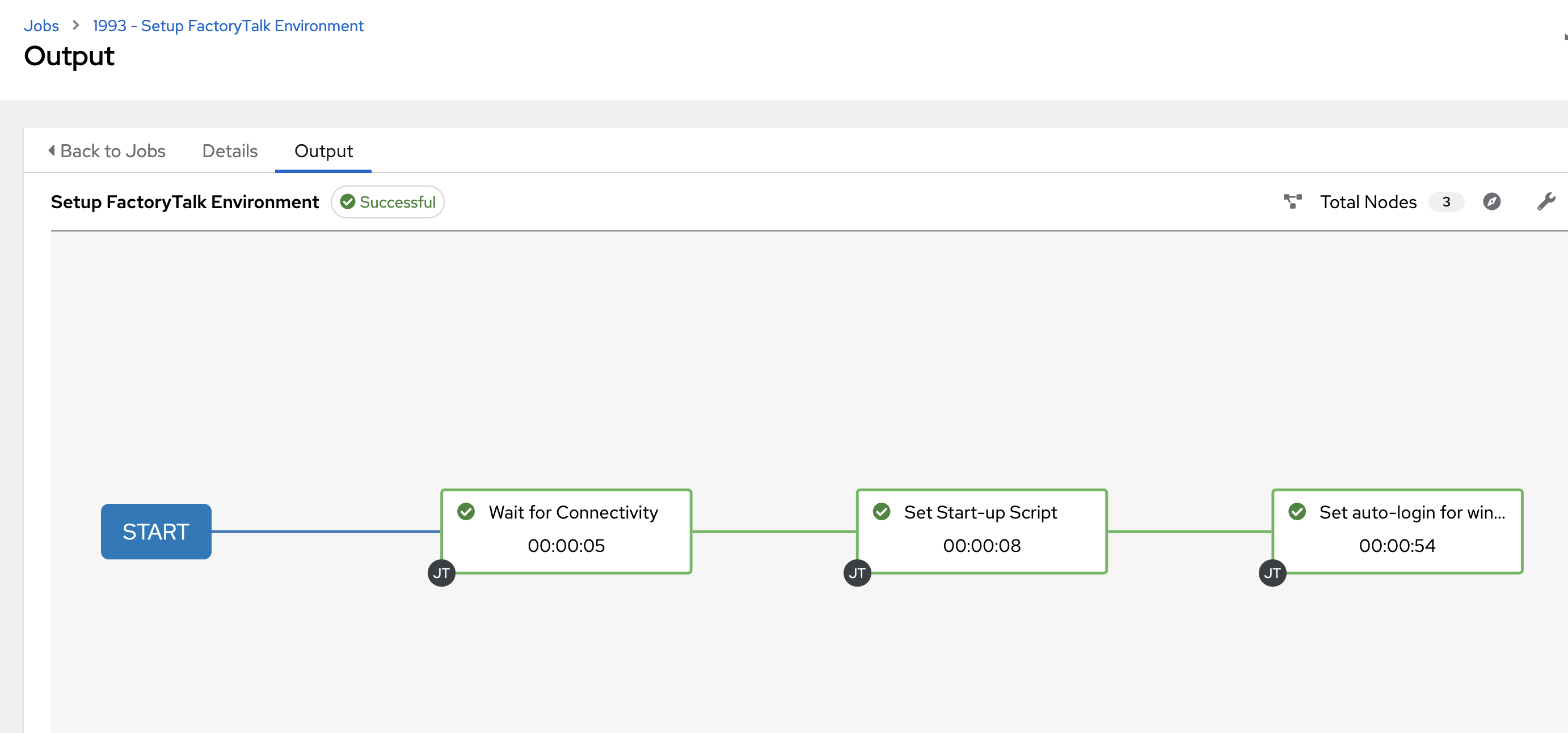Screen dimensions: 1568x733
Task: Click the success check icon on Wait for Connectivity
Action: click(x=466, y=512)
